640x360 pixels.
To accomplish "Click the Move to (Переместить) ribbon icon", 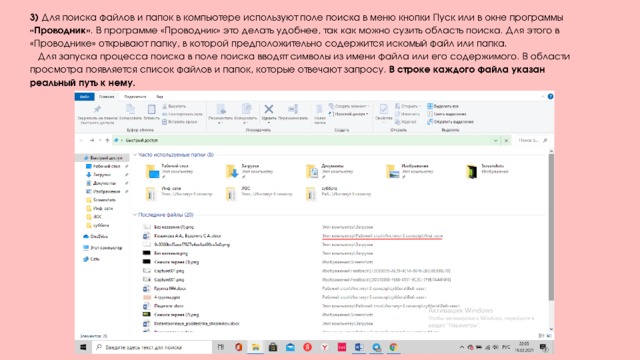I will click(221, 109).
